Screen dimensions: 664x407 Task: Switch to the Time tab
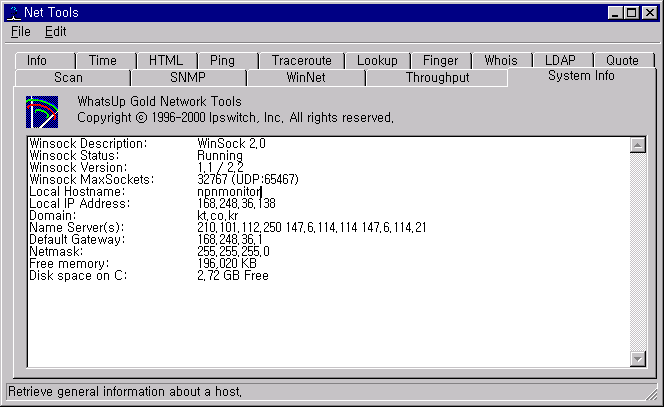pyautogui.click(x=106, y=61)
